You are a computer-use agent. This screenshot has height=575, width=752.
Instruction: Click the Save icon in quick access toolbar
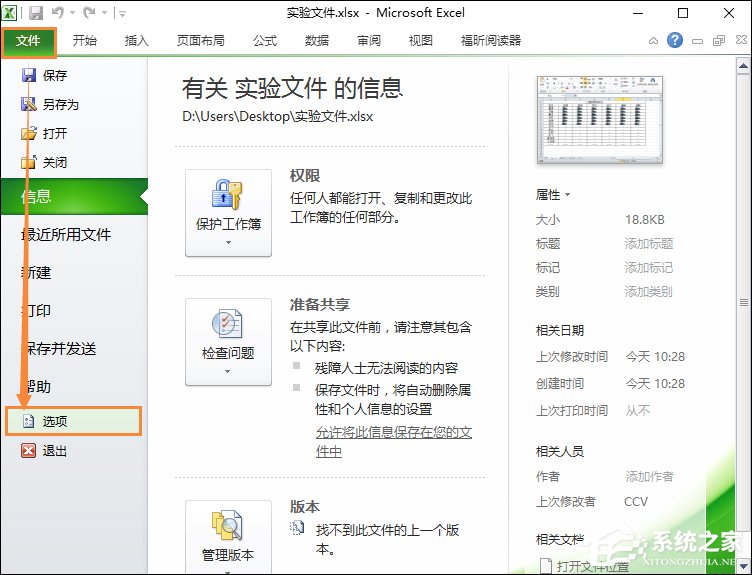coord(36,13)
